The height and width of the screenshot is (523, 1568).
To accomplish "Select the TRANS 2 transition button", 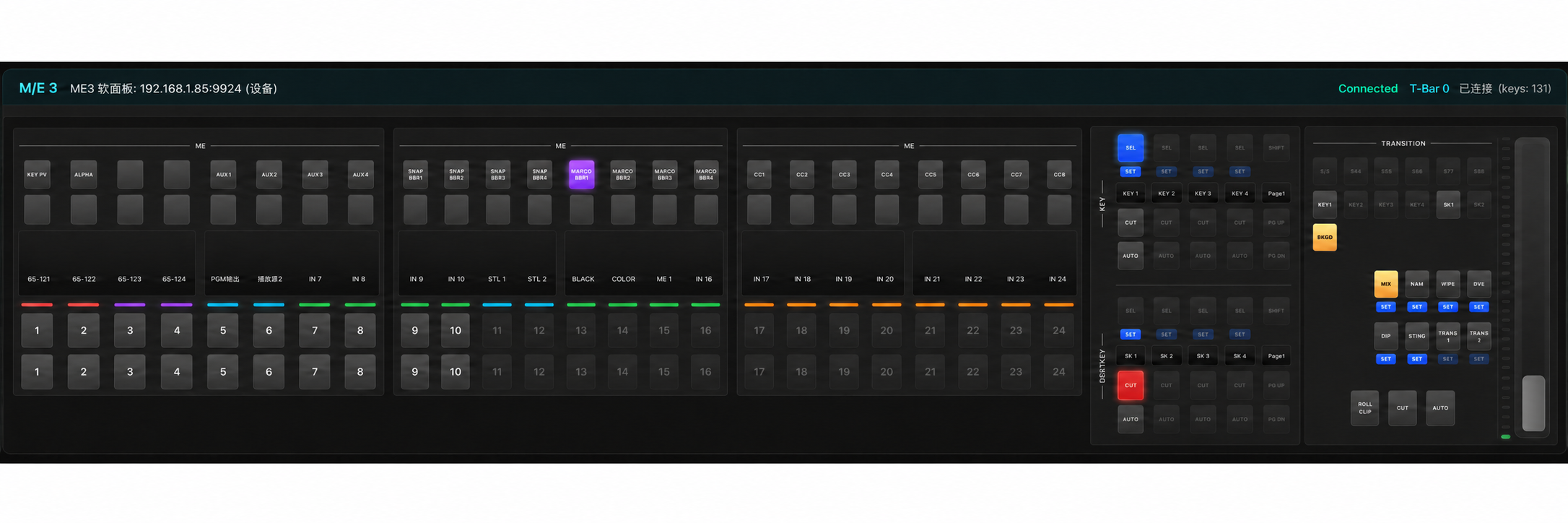I will point(1479,336).
